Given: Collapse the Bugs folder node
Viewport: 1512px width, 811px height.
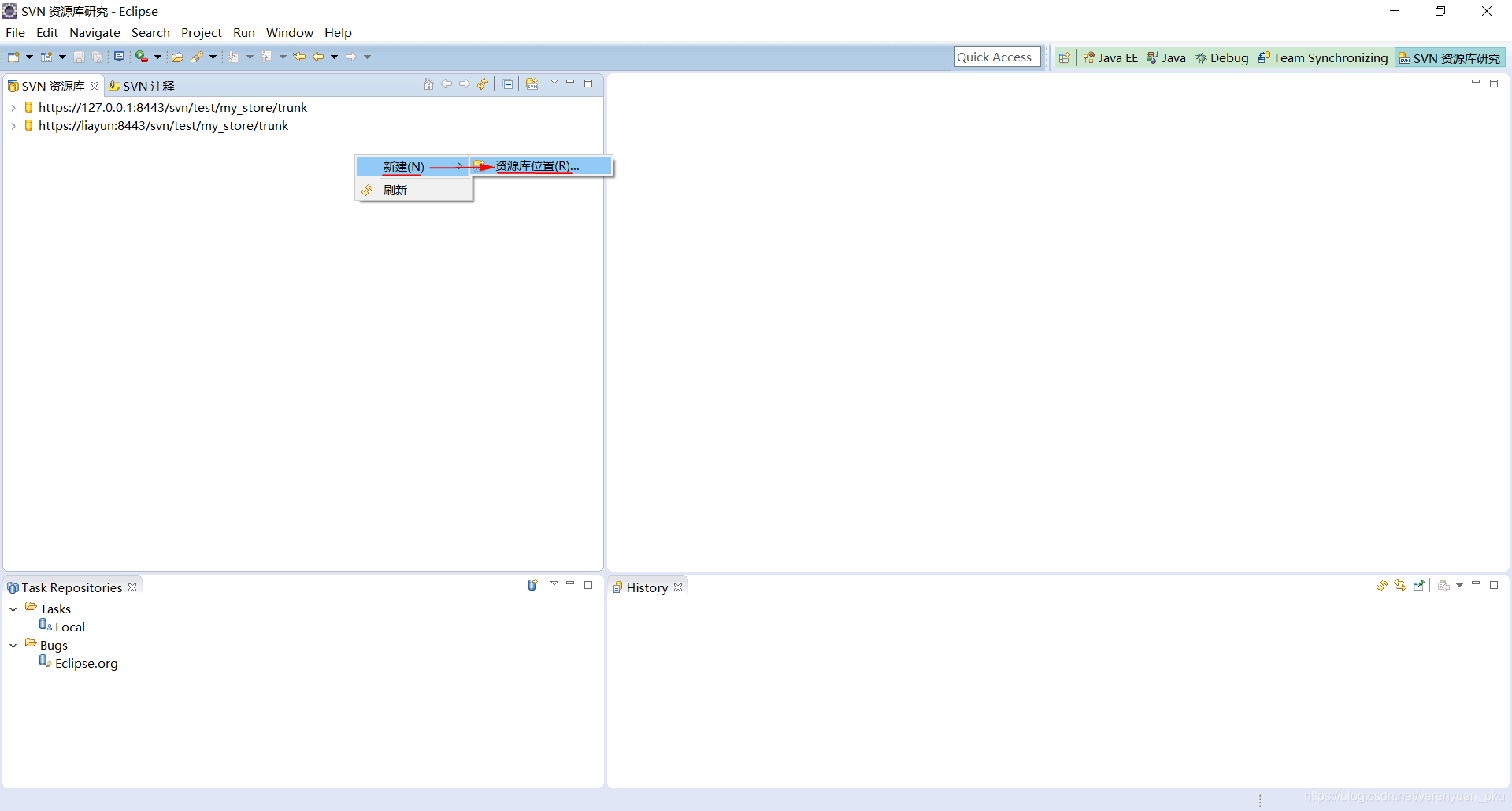Looking at the screenshot, I should pos(13,646).
